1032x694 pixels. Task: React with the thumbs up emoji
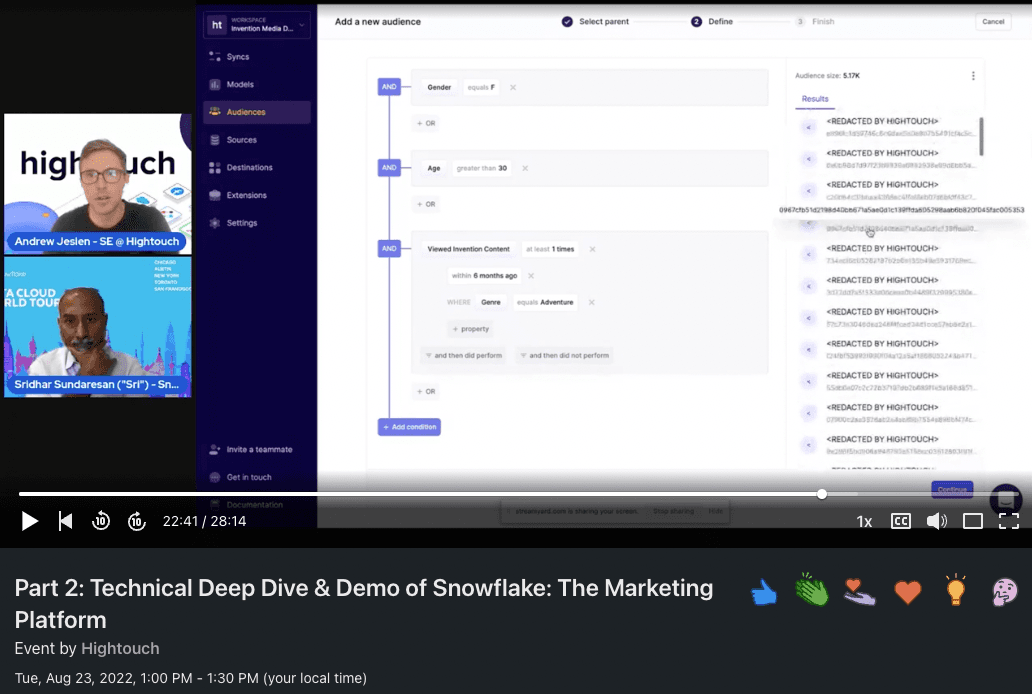(x=763, y=590)
